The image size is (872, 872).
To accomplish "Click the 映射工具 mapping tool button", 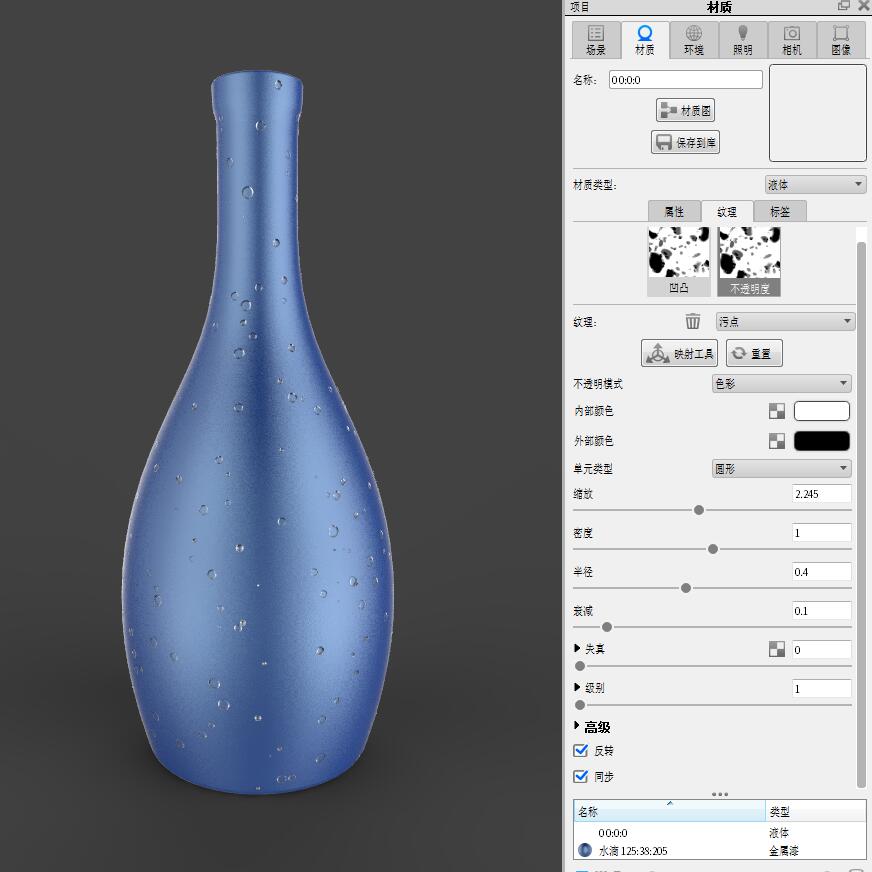I will tap(679, 353).
